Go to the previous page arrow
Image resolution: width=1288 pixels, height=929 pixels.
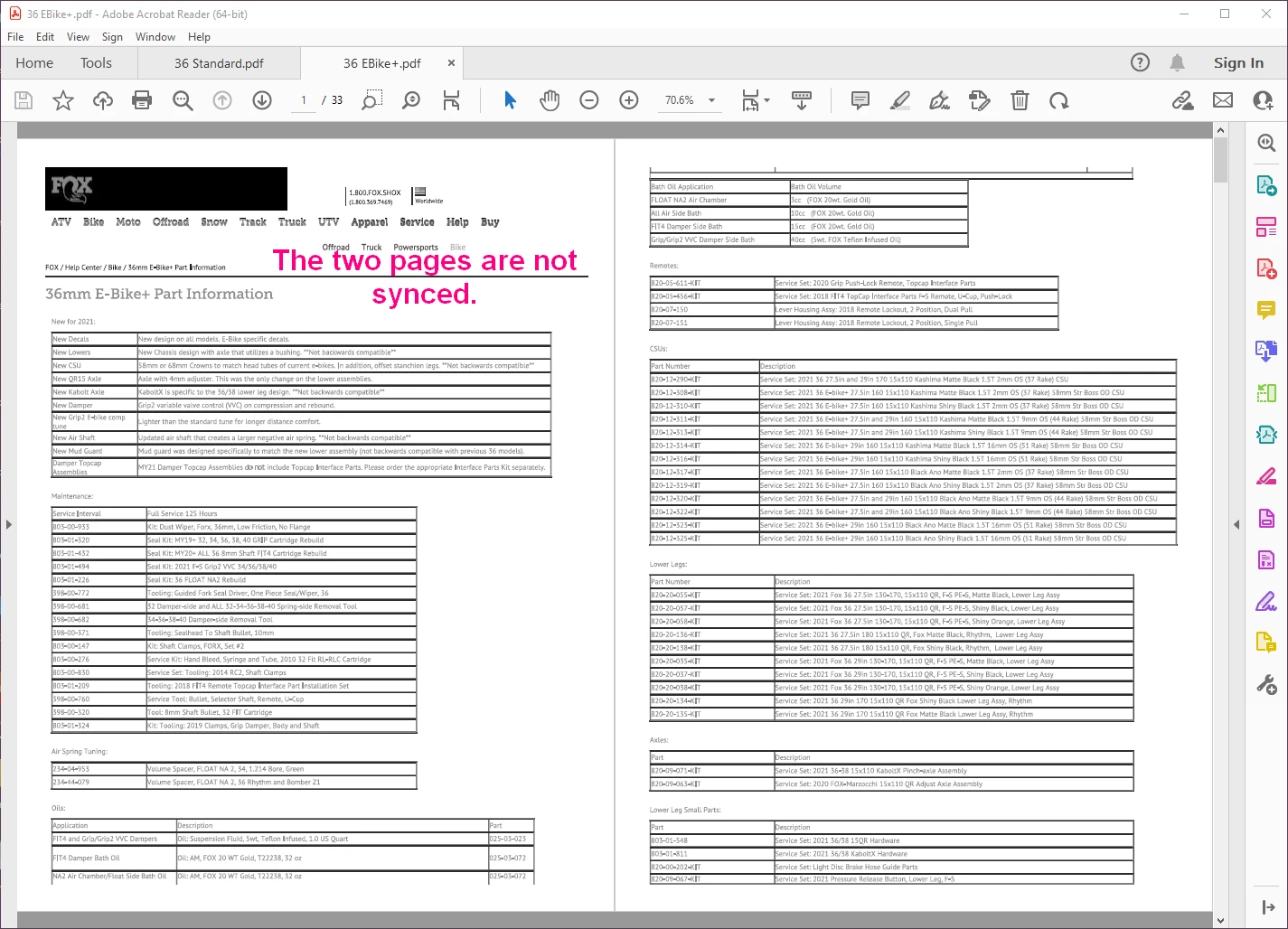(222, 100)
